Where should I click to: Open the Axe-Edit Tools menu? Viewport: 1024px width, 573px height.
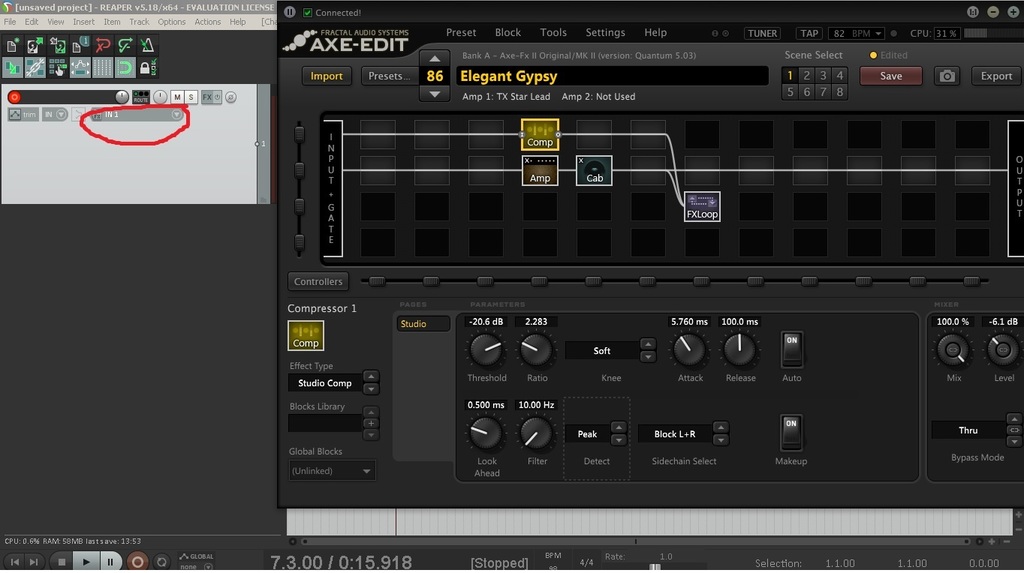click(553, 33)
